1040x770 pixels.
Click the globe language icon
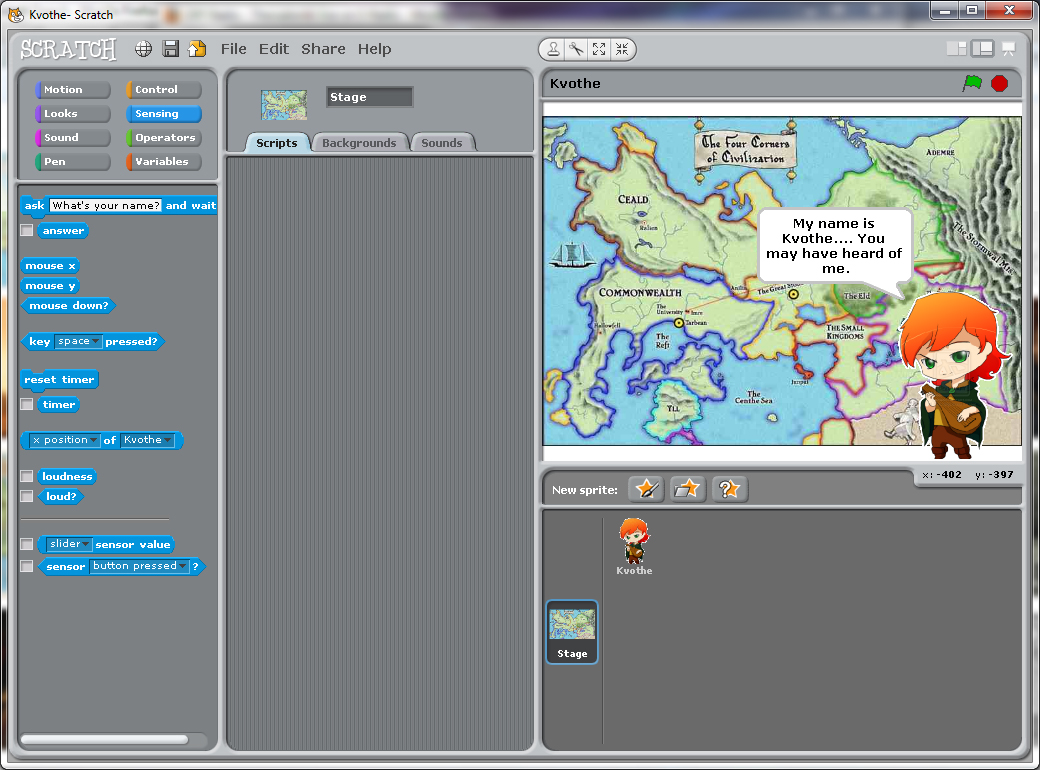[x=143, y=48]
